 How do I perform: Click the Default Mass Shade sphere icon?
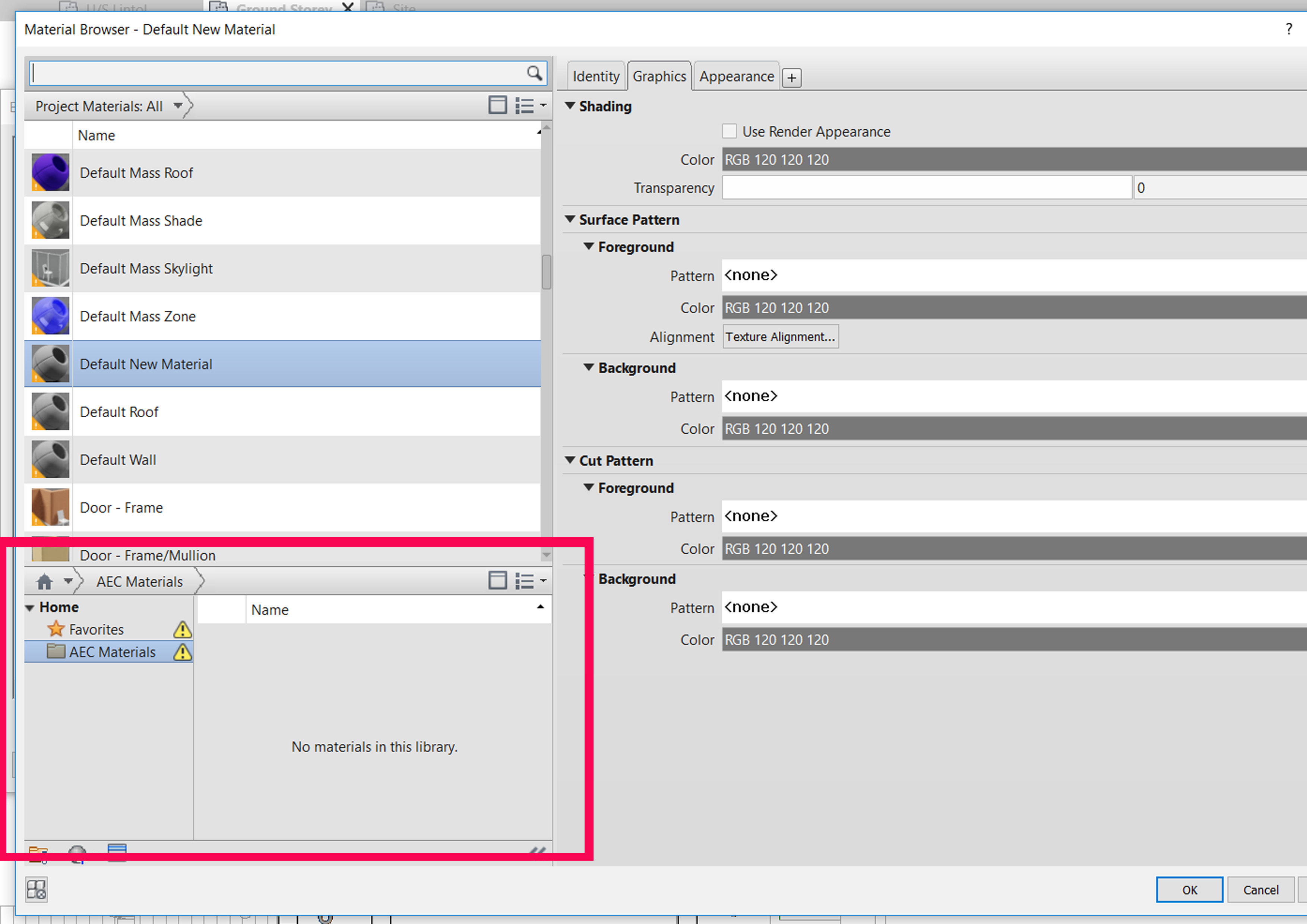click(50, 220)
